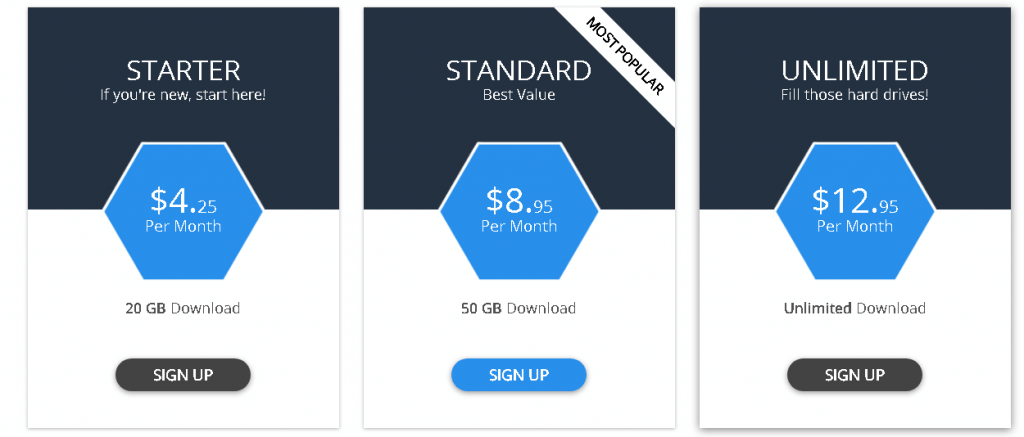Click the UNLIMITED plan heading
Screen dimensions: 1024x437
tap(855, 71)
